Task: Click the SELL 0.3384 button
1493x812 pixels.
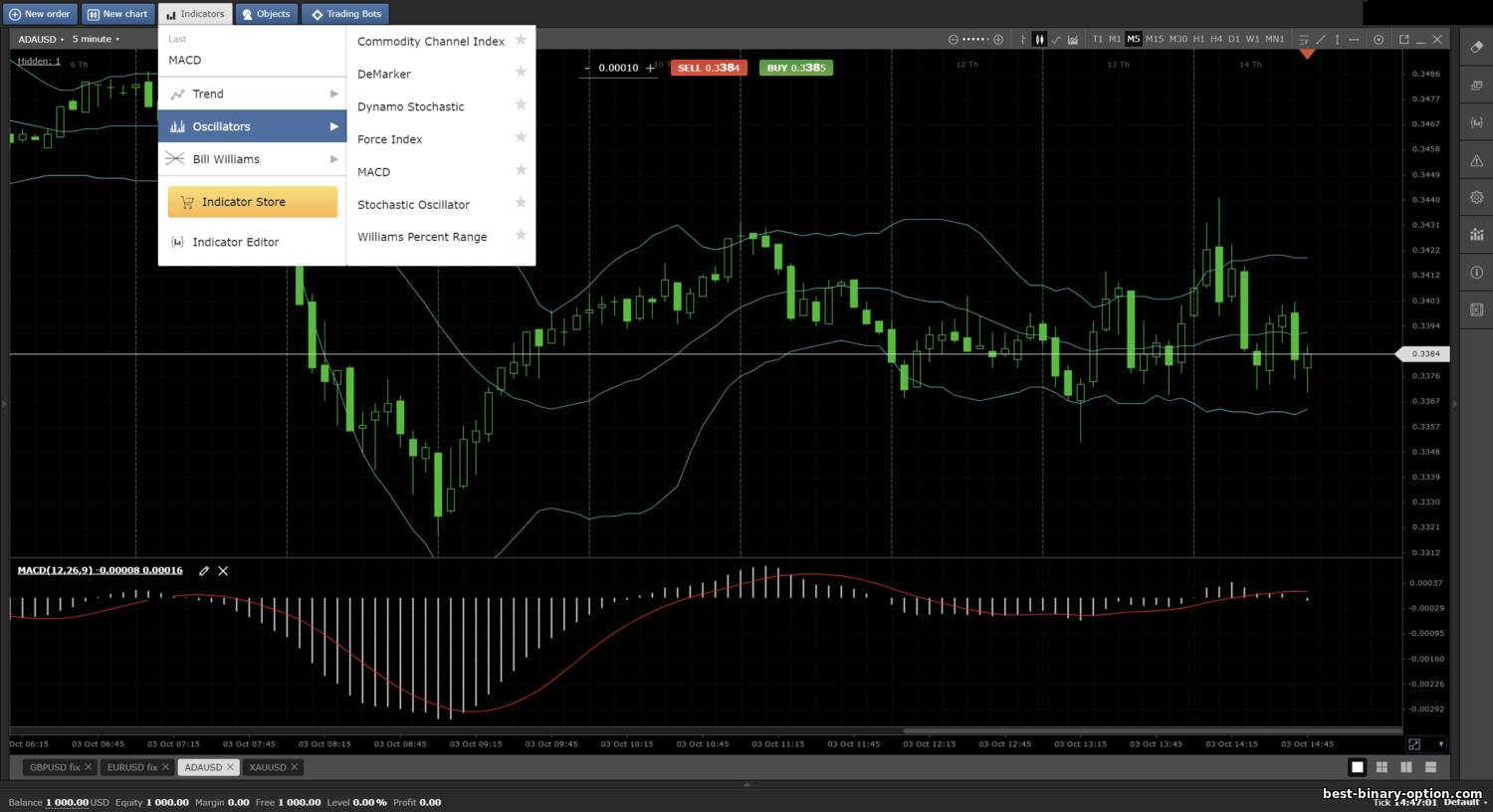Action: pos(709,68)
